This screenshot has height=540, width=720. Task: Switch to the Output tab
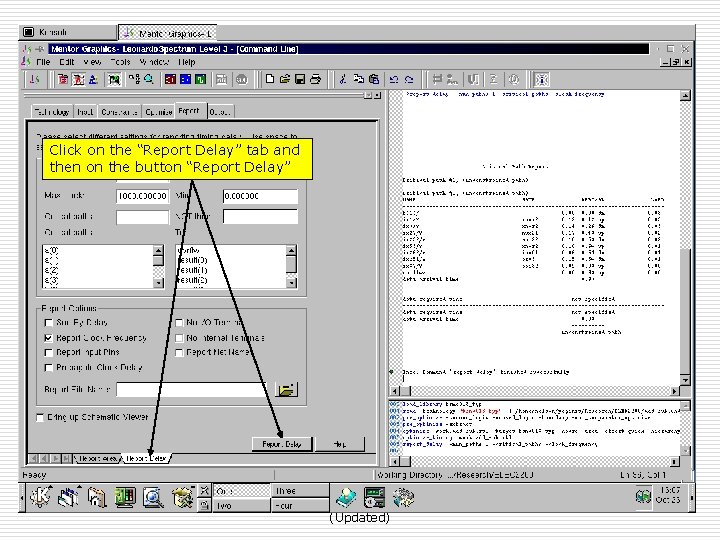pyautogui.click(x=220, y=112)
